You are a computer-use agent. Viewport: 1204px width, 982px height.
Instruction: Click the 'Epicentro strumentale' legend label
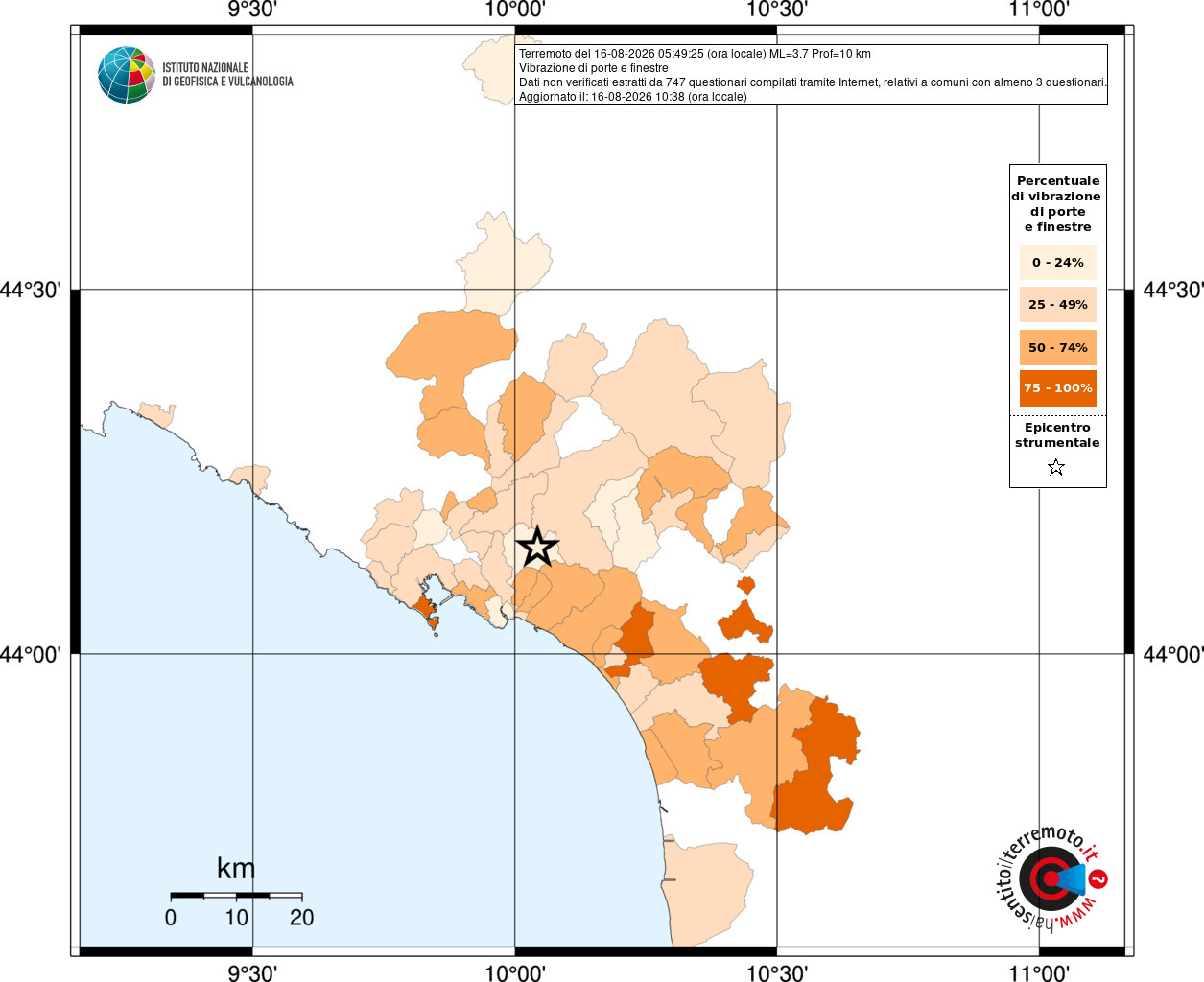[x=1057, y=435]
